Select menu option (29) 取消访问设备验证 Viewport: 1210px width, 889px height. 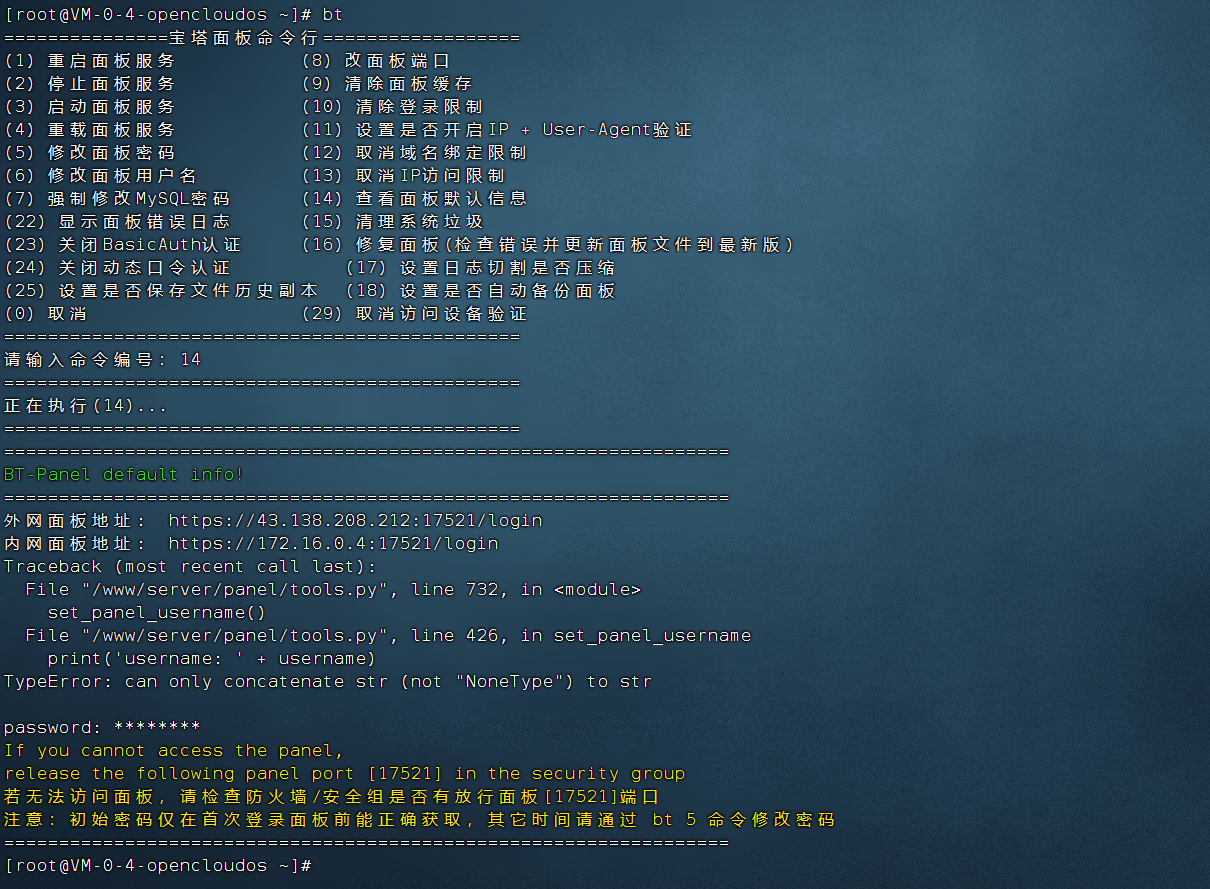coord(414,314)
